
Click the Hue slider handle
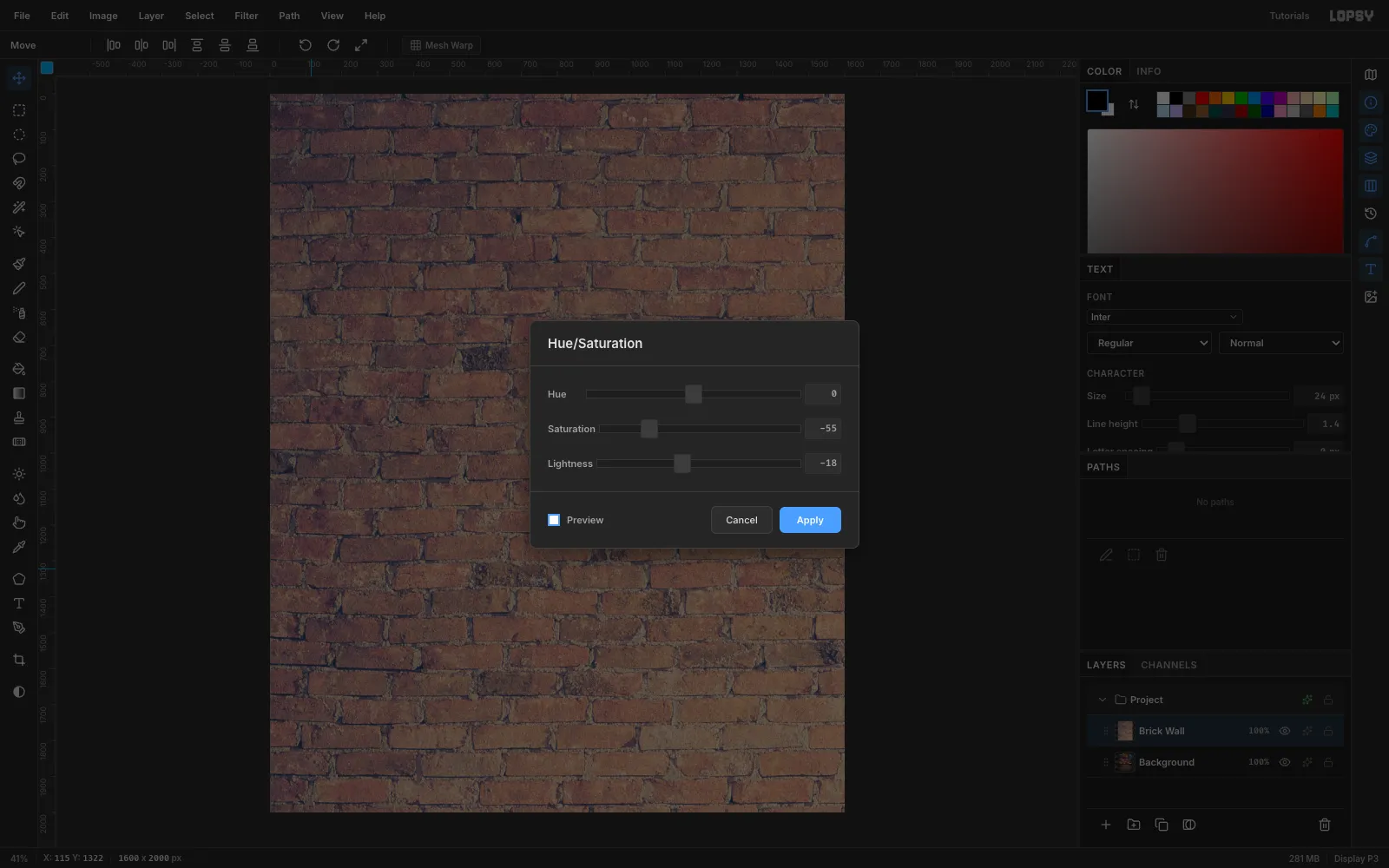694,394
